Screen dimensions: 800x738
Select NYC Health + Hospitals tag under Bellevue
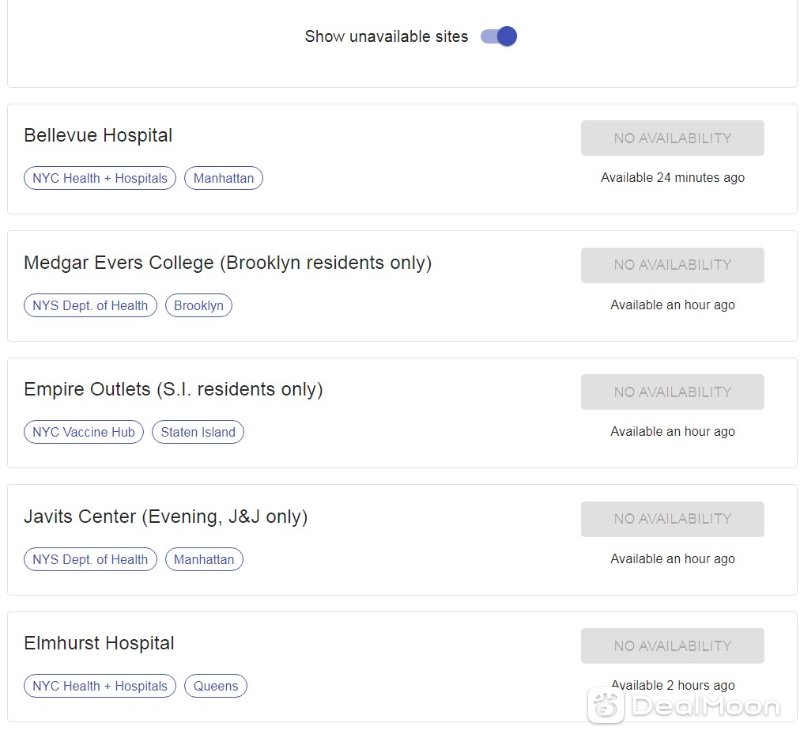tap(100, 178)
